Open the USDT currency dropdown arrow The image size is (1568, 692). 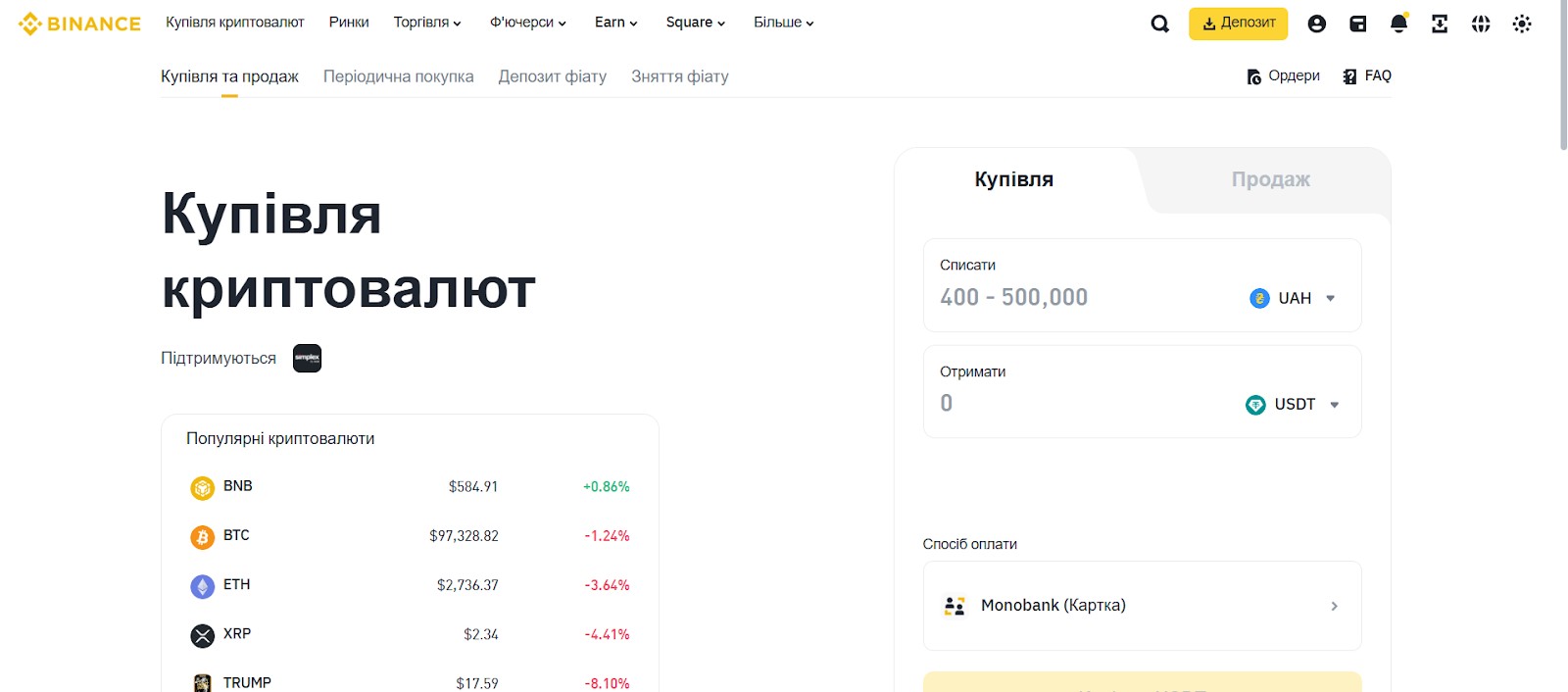tap(1334, 405)
